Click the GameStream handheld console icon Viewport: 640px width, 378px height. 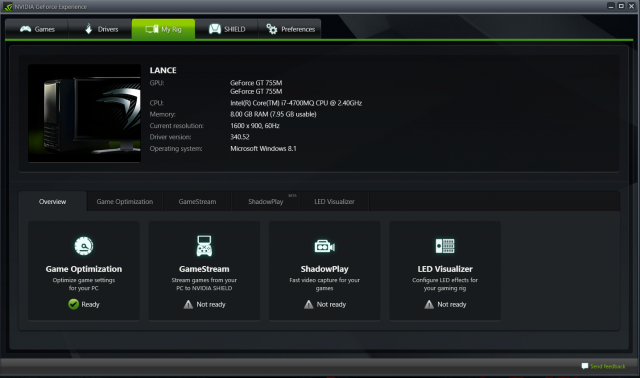coord(204,246)
